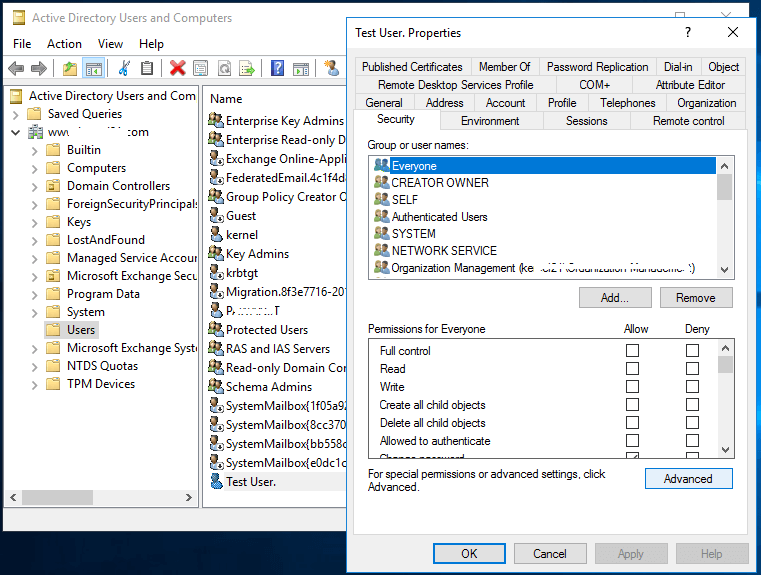Tick Allow for Allowed to authenticate

(x=632, y=441)
